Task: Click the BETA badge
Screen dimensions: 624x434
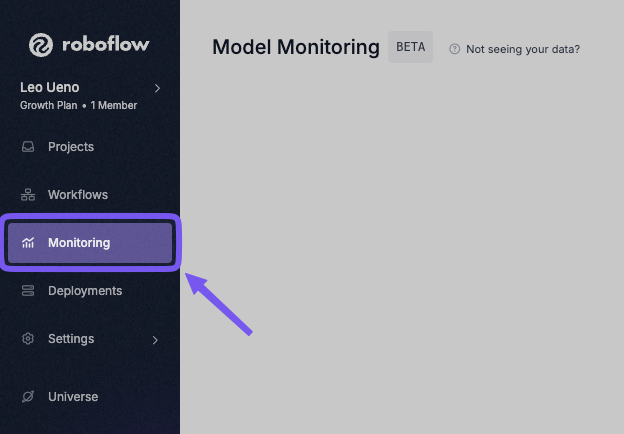Action: (410, 47)
